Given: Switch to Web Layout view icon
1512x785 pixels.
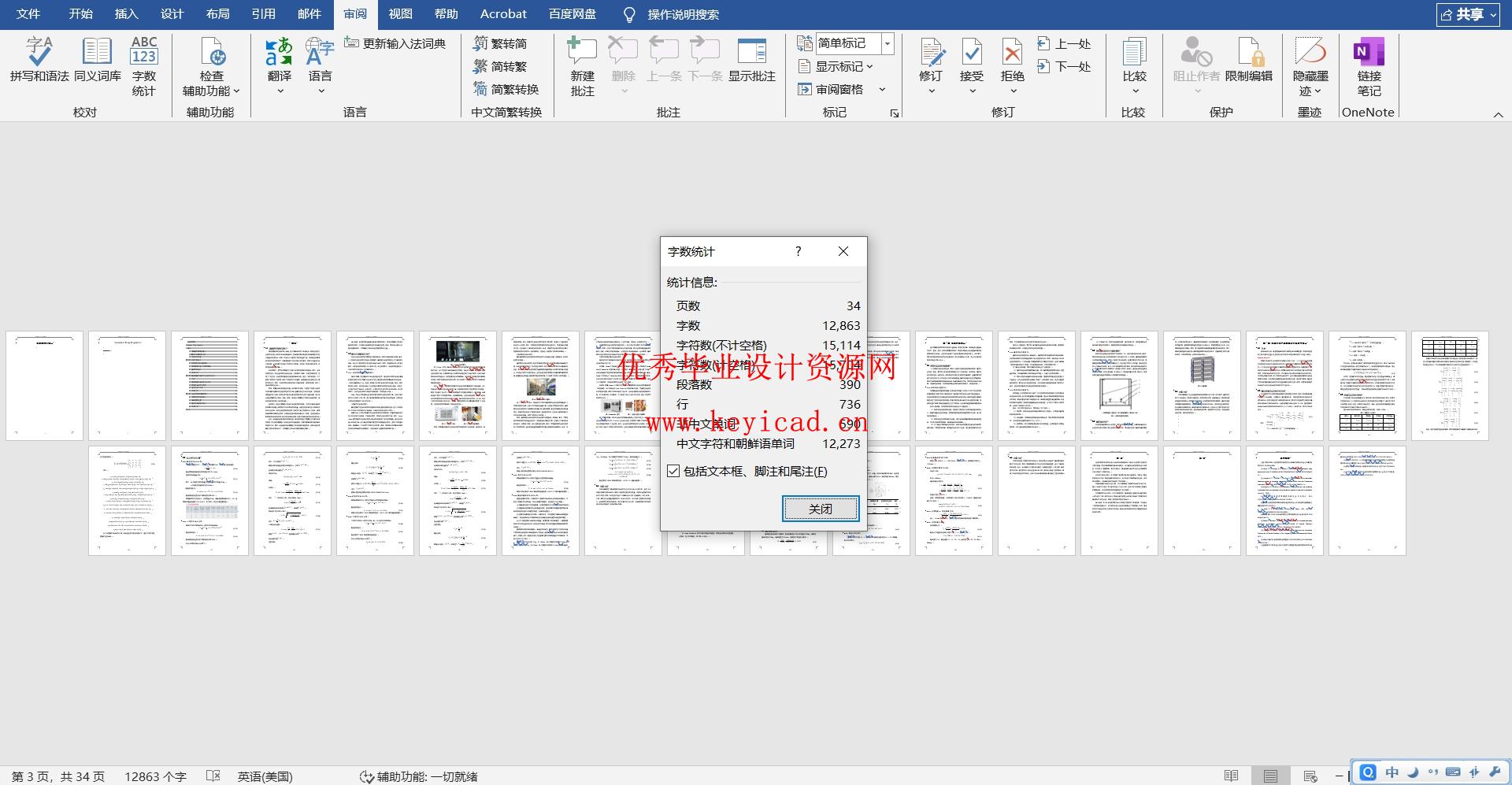Looking at the screenshot, I should point(1310,776).
